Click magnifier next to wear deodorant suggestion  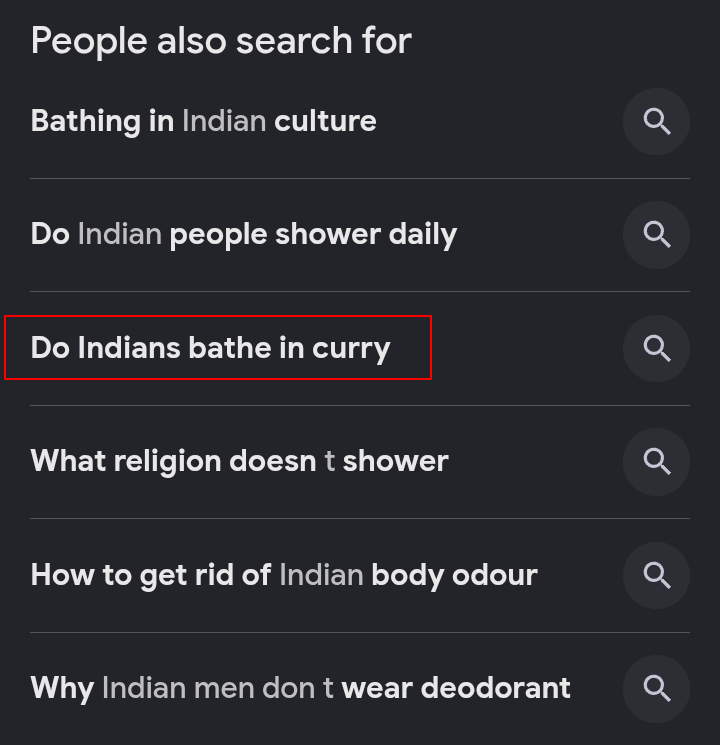tap(656, 689)
